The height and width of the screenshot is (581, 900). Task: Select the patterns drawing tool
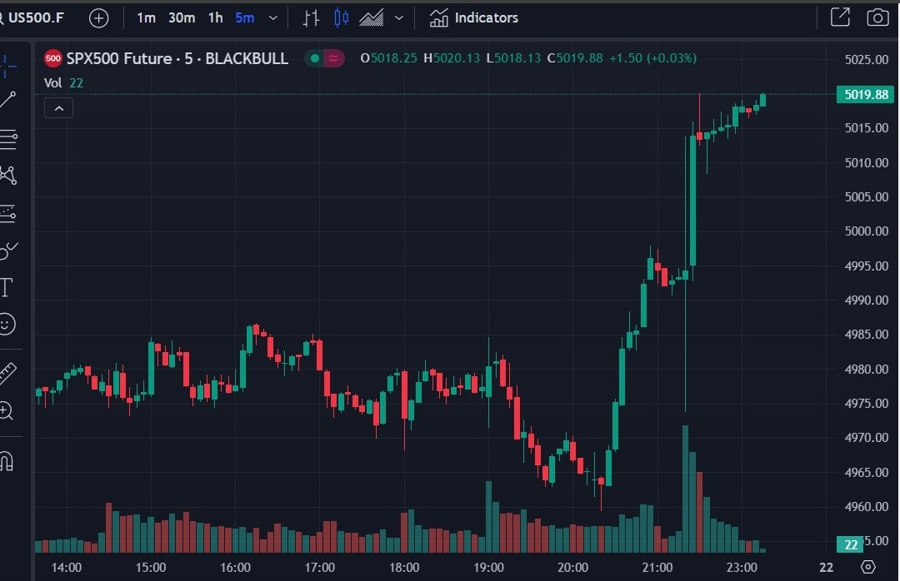point(8,176)
